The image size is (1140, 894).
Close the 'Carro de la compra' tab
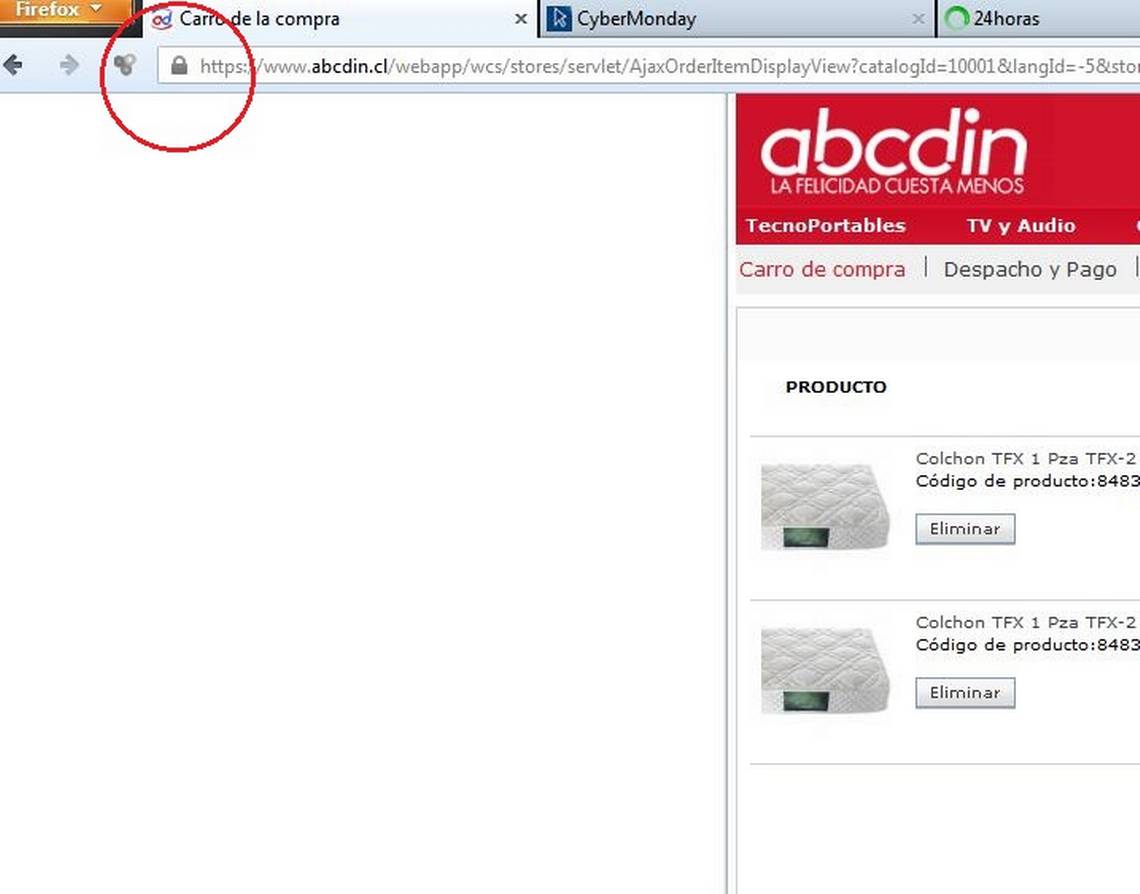pyautogui.click(x=521, y=20)
